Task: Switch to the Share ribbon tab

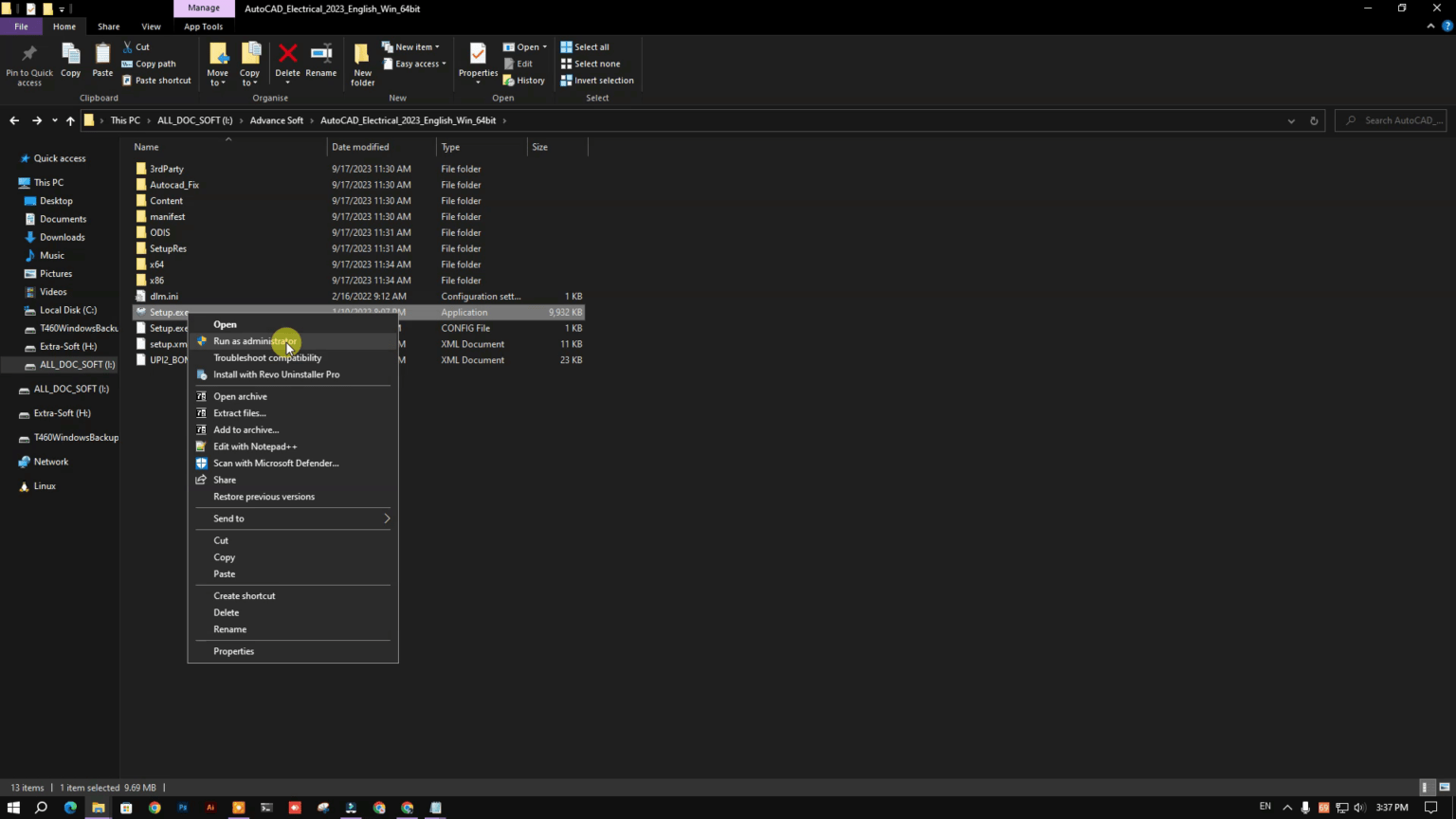Action: coord(108,26)
